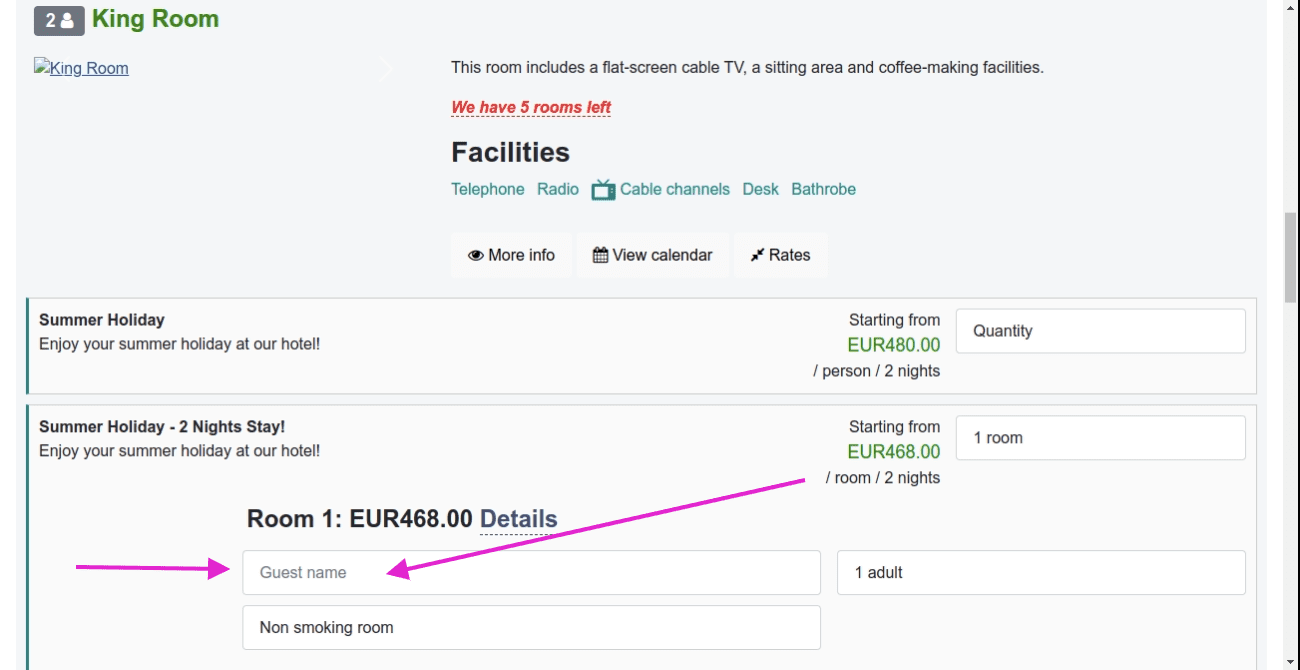This screenshot has width=1300, height=670.
Task: Click the 'Summer Holiday - 2 Nights Stay!' rate title
Action: tap(162, 427)
